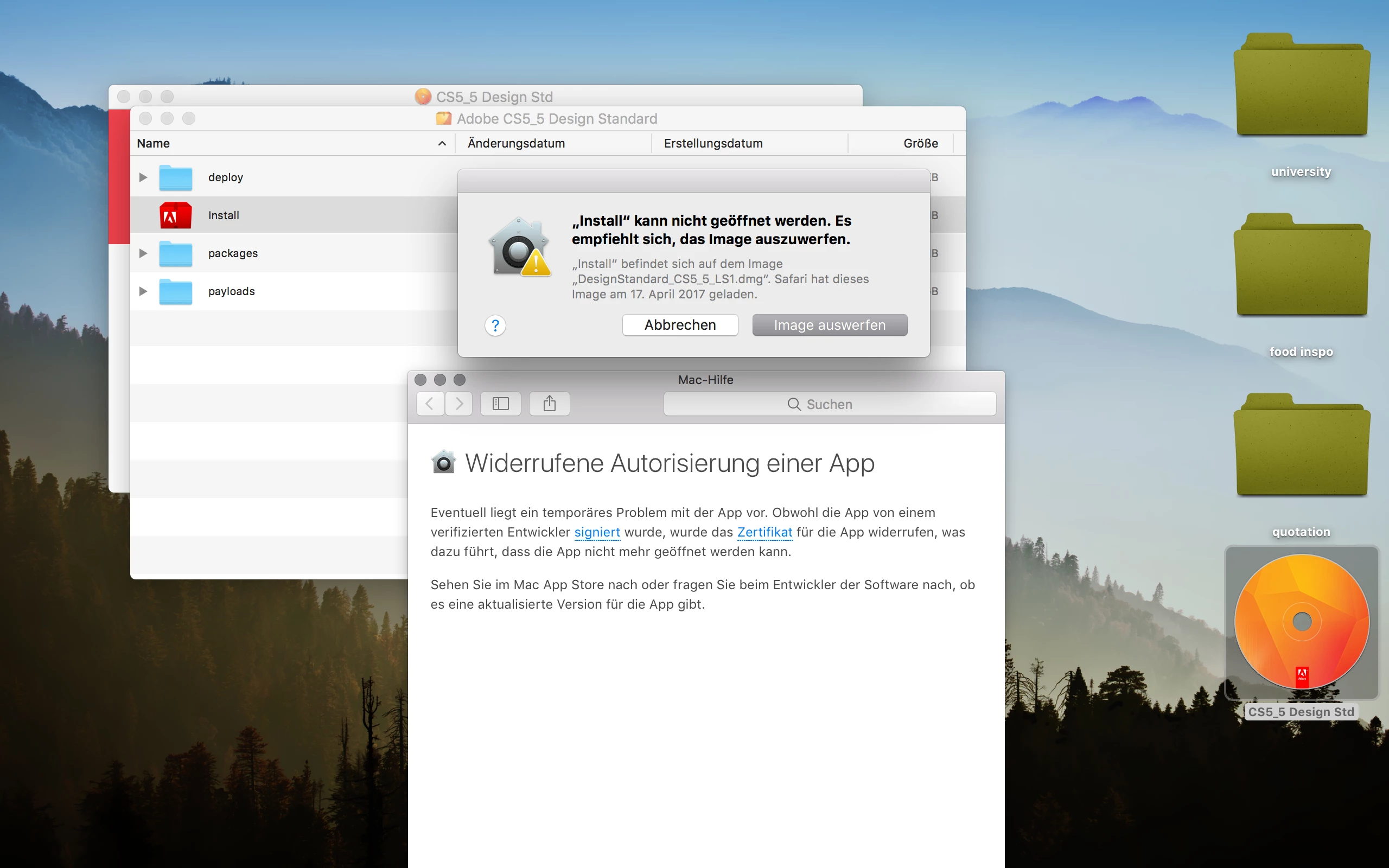Select the quotation desktop folder
The width and height of the screenshot is (1389, 868).
coord(1301,446)
